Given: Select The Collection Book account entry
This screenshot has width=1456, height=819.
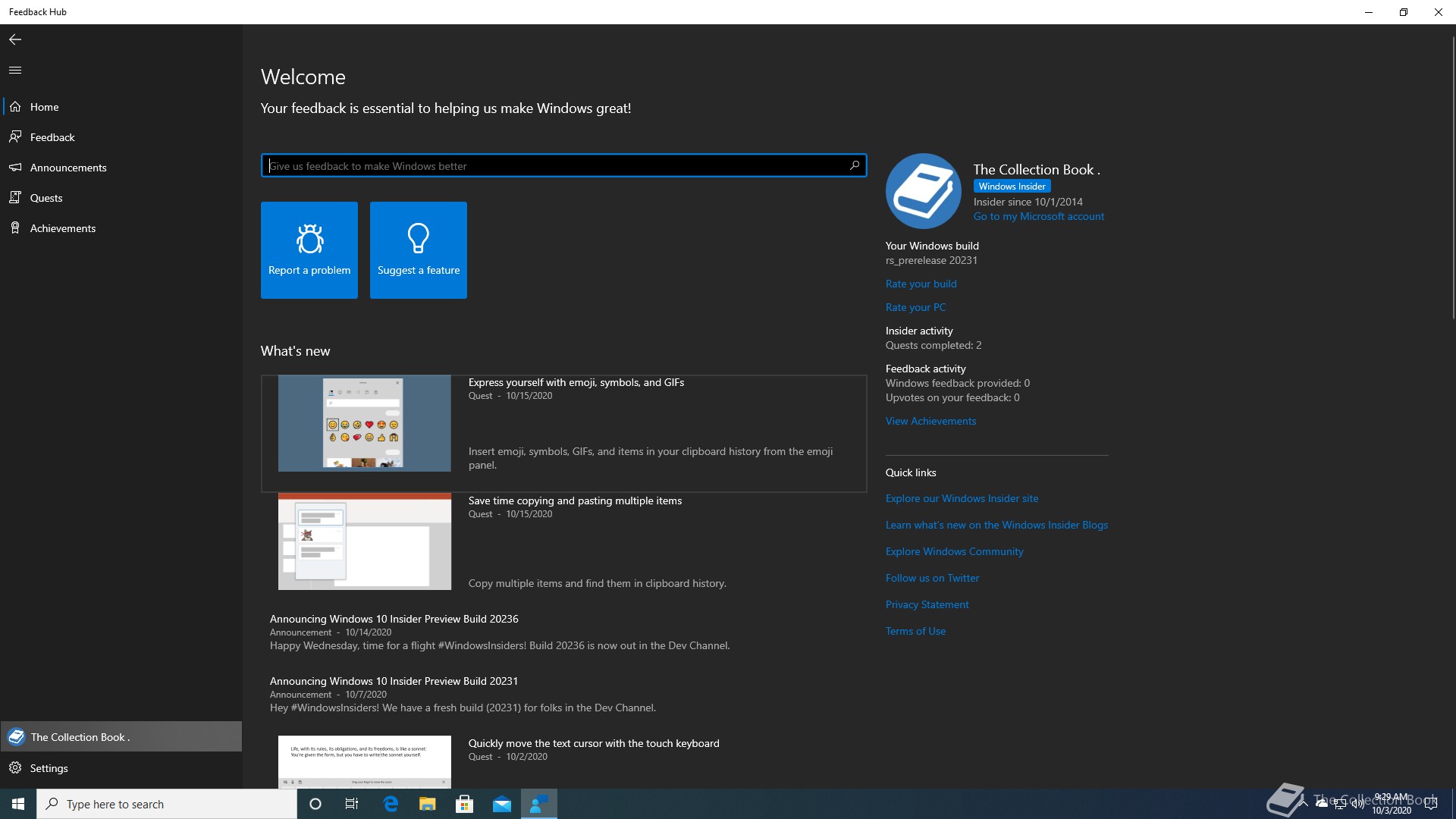Looking at the screenshot, I should 121,737.
